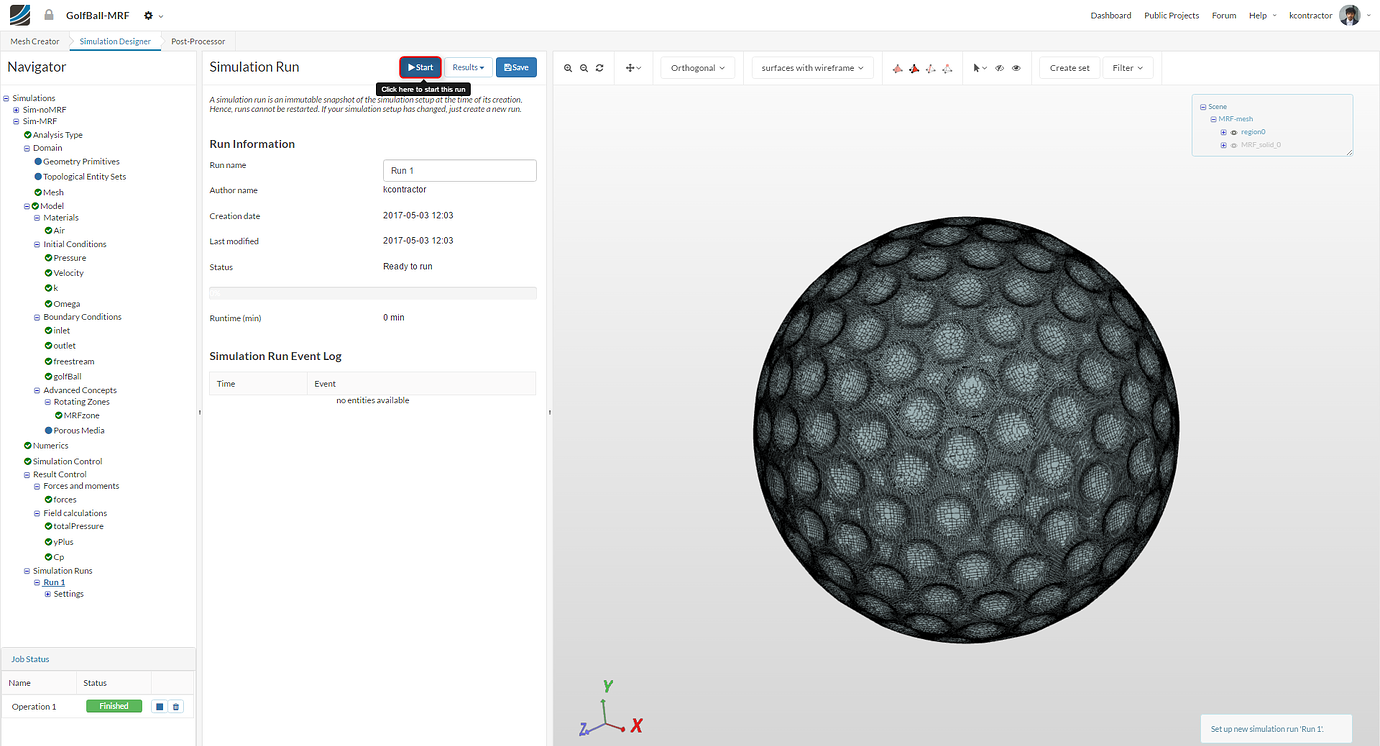1380x746 pixels.
Task: Toggle visibility of region0 in scene tree
Action: coord(1234,131)
